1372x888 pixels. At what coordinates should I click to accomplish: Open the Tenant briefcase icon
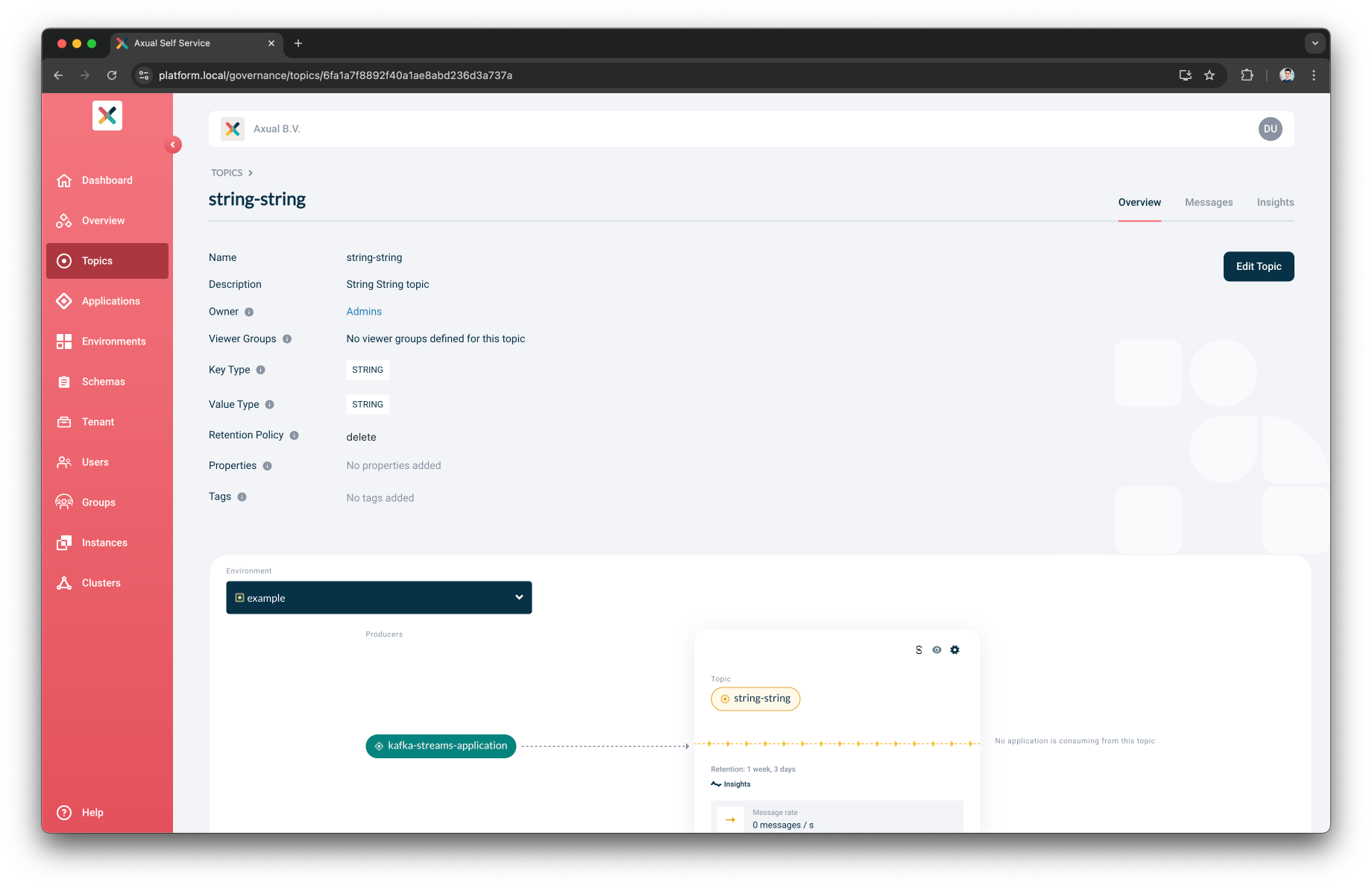pos(64,422)
